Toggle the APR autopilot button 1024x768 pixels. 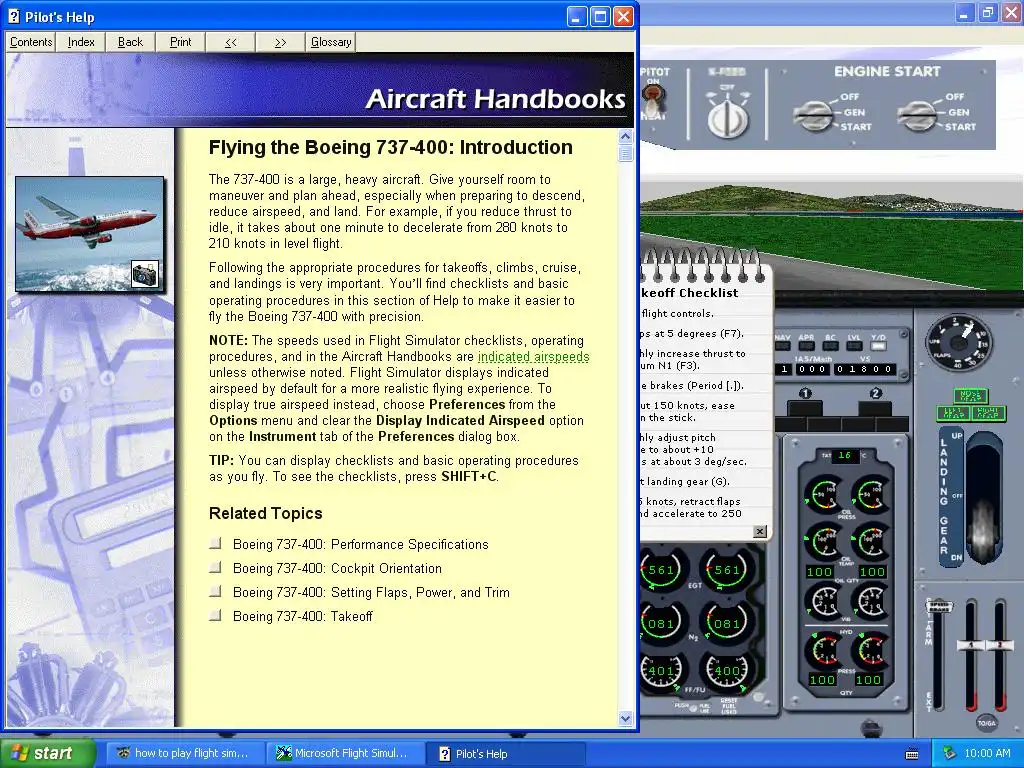coord(807,345)
